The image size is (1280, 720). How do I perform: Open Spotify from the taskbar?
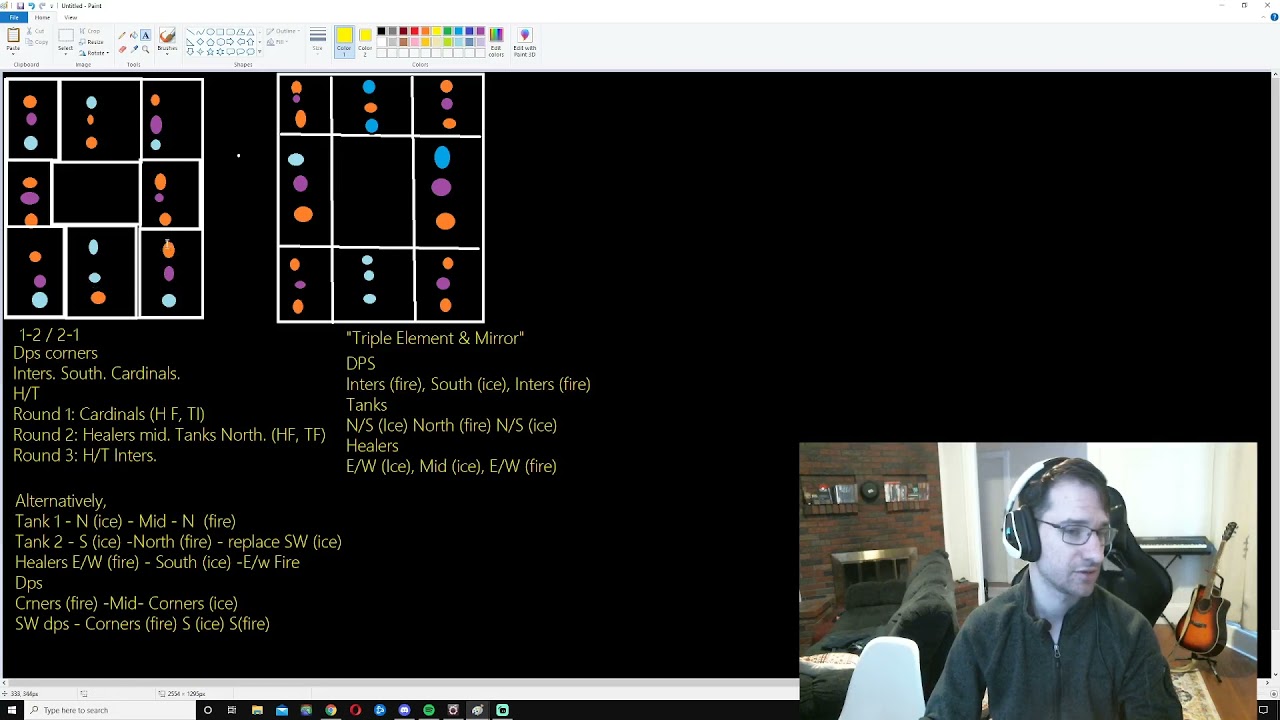(x=429, y=710)
